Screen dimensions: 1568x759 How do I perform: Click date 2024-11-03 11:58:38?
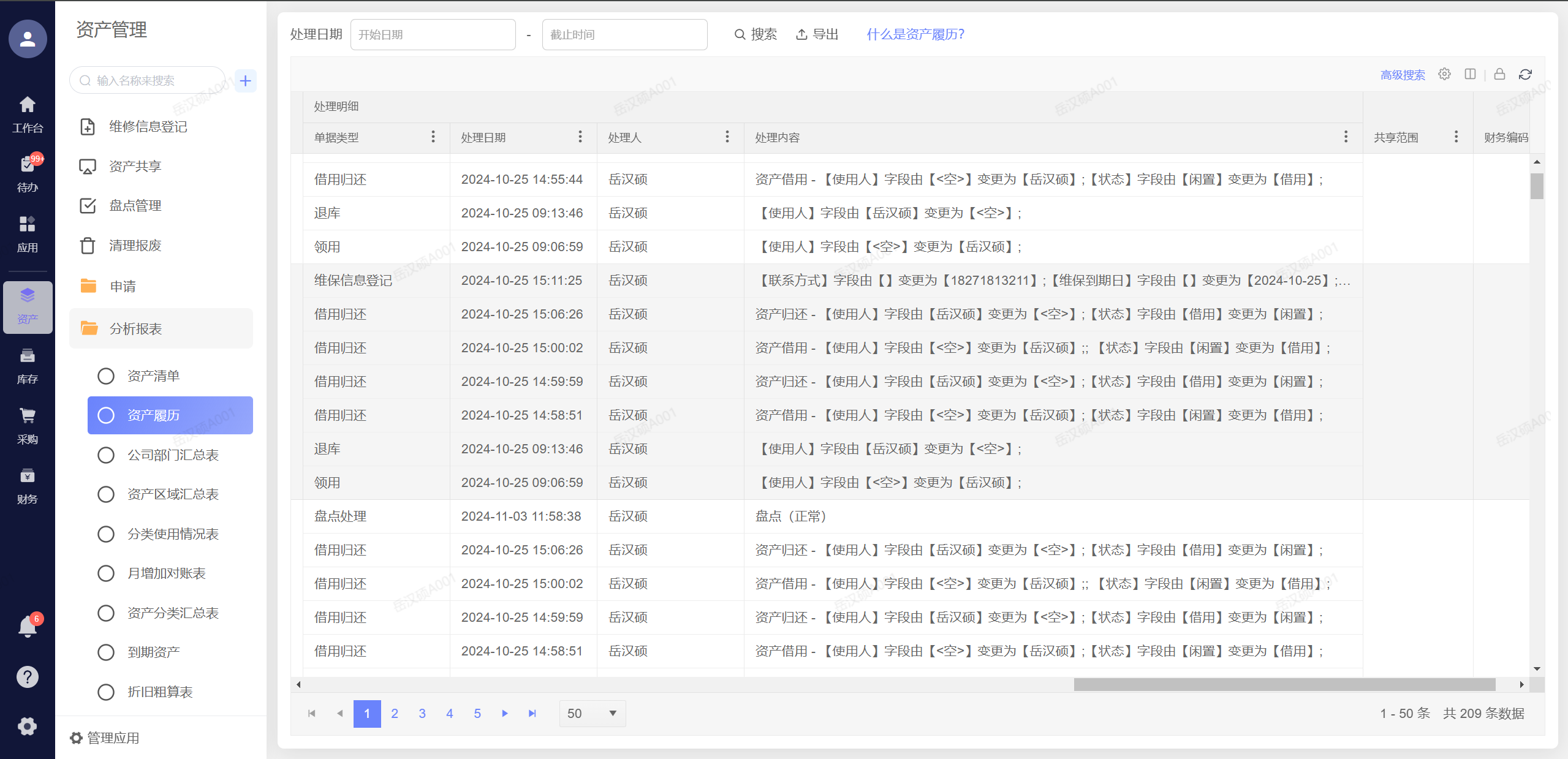click(x=521, y=516)
